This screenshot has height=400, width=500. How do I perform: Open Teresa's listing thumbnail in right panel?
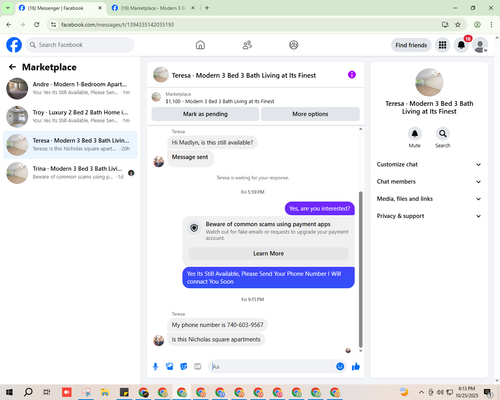pyautogui.click(x=429, y=83)
